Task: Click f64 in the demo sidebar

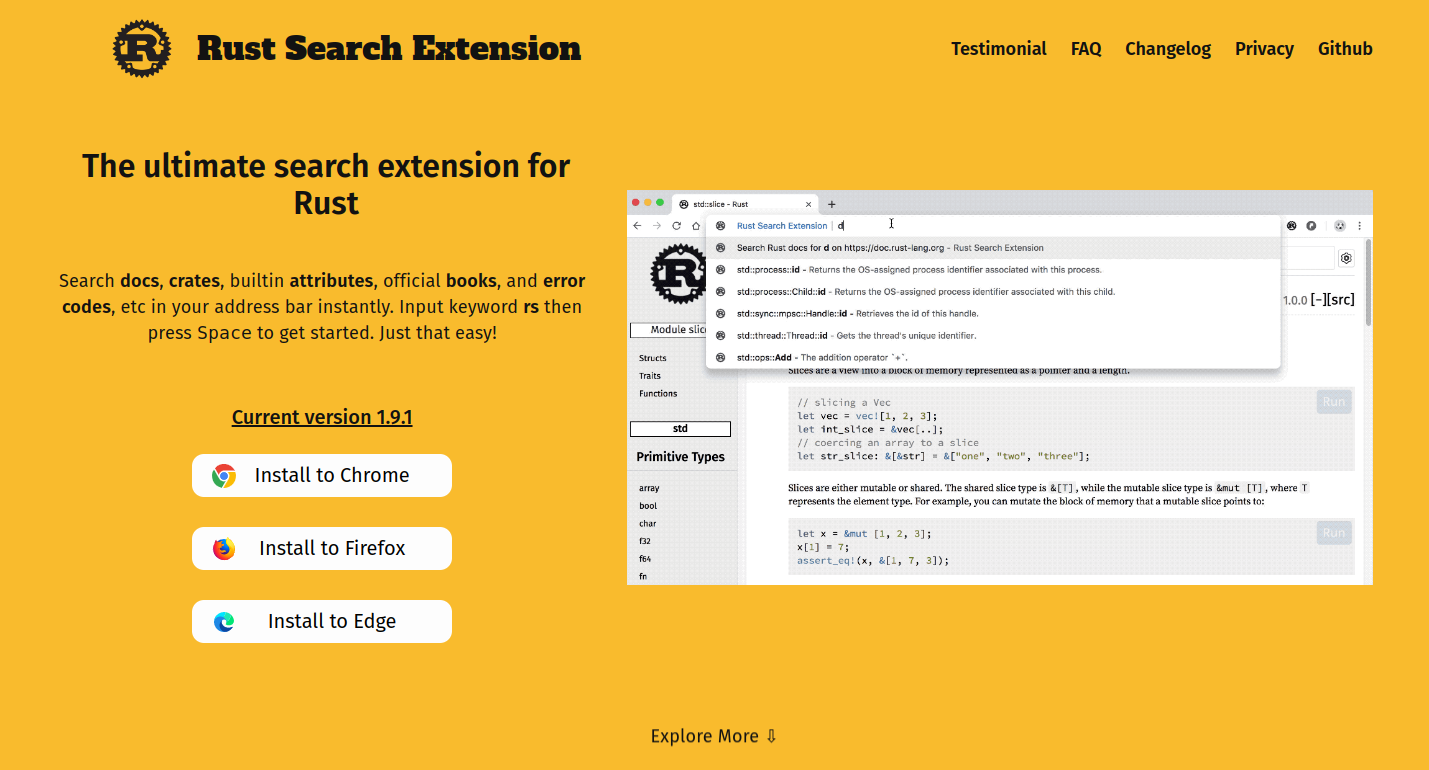Action: (x=645, y=559)
